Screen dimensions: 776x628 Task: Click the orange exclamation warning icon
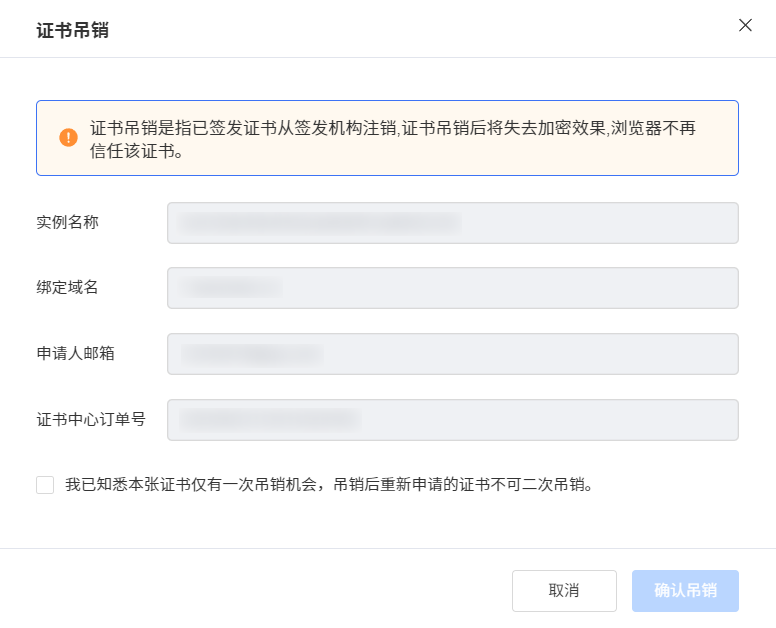68,137
